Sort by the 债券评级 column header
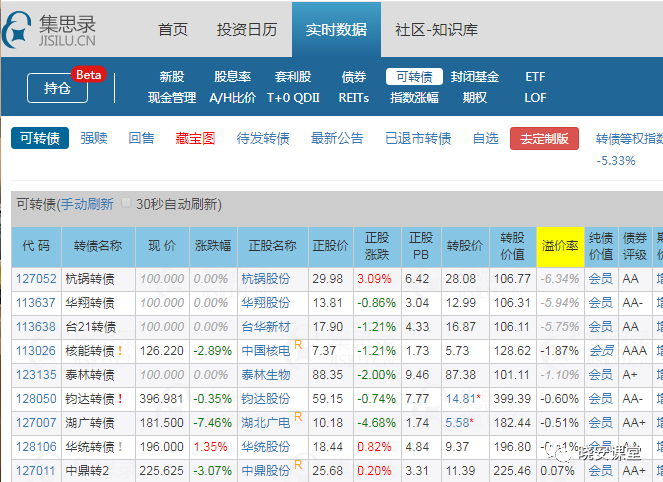 pyautogui.click(x=635, y=246)
